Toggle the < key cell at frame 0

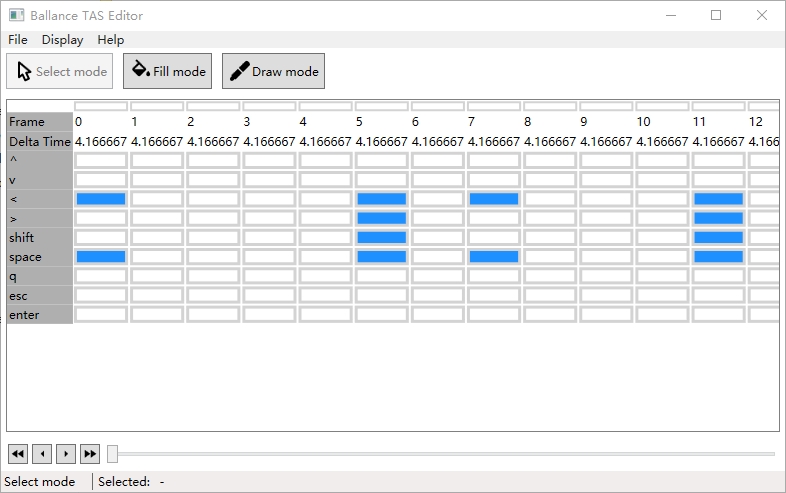coord(101,199)
